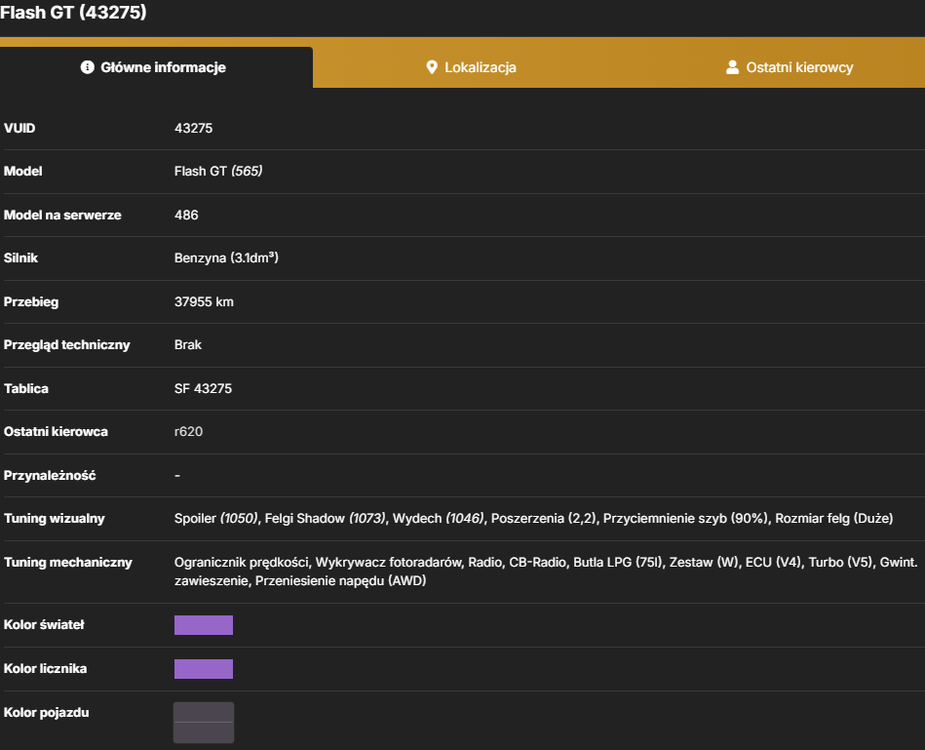Click the Wydech (1046) entry

(x=438, y=518)
